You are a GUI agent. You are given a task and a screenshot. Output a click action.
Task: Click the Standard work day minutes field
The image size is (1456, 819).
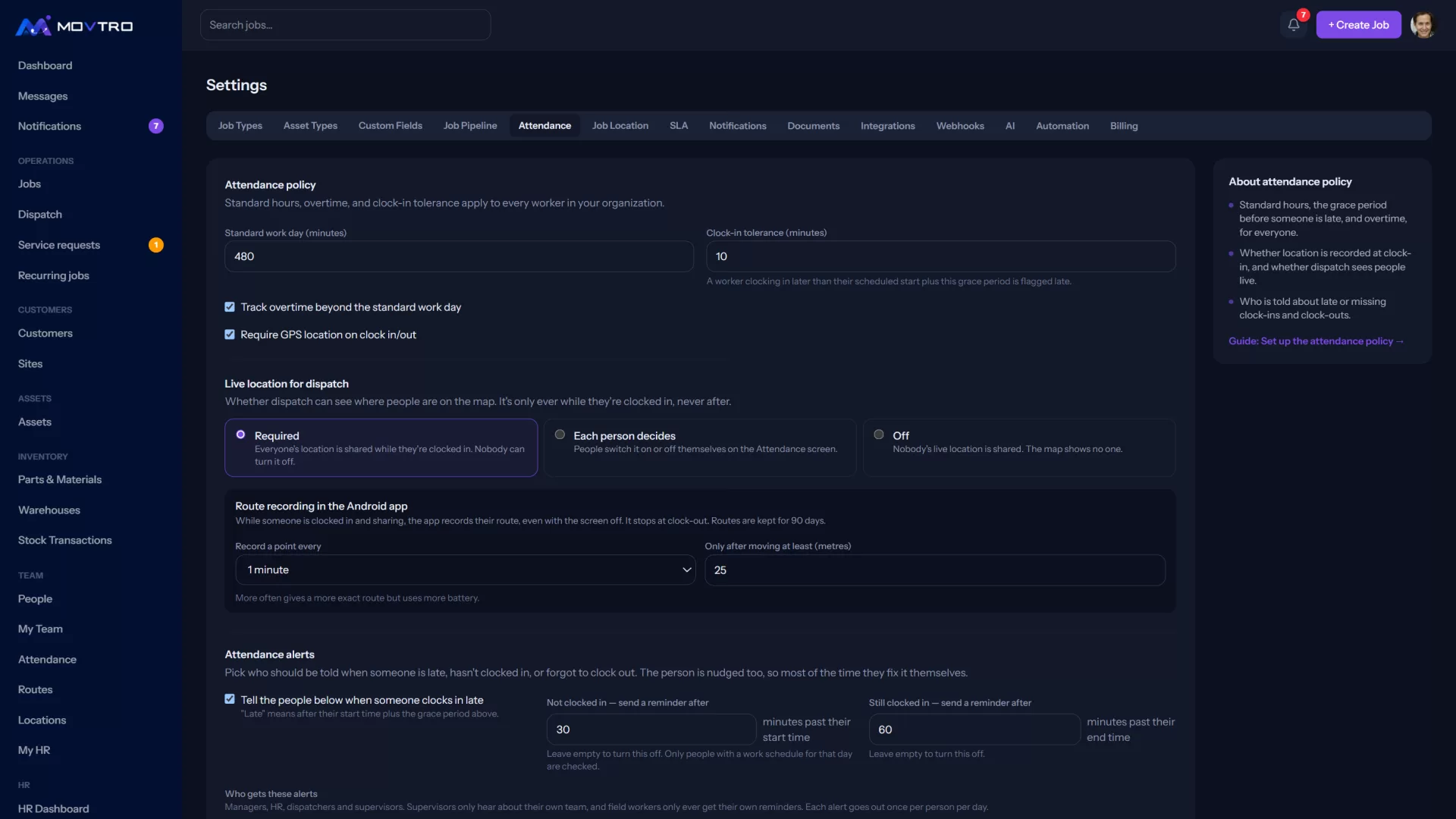coord(459,256)
